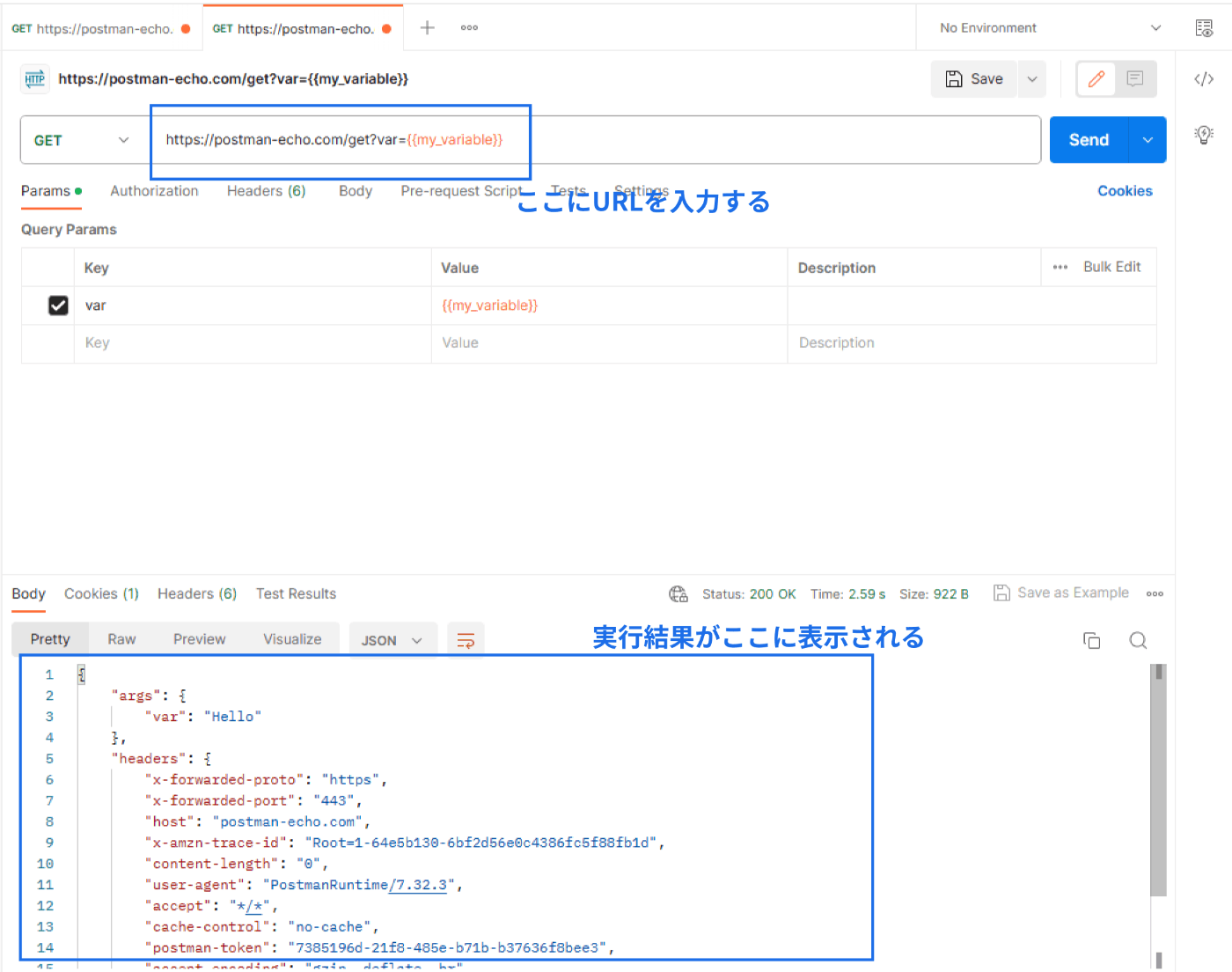Click the var key cell
Image resolution: width=1232 pixels, height=972 pixels.
[253, 306]
